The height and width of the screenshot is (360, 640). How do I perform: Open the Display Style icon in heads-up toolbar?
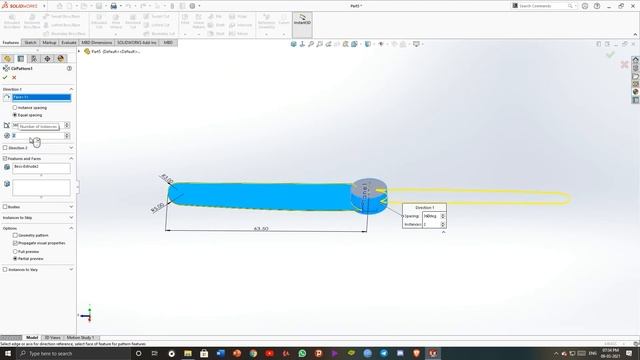click(368, 44)
